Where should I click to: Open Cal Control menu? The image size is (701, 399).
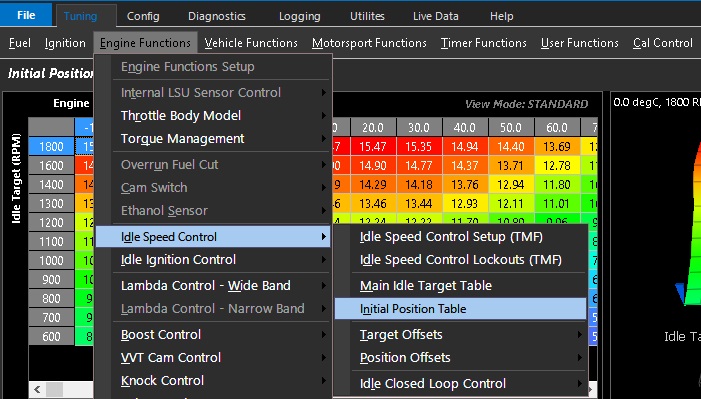tap(663, 43)
